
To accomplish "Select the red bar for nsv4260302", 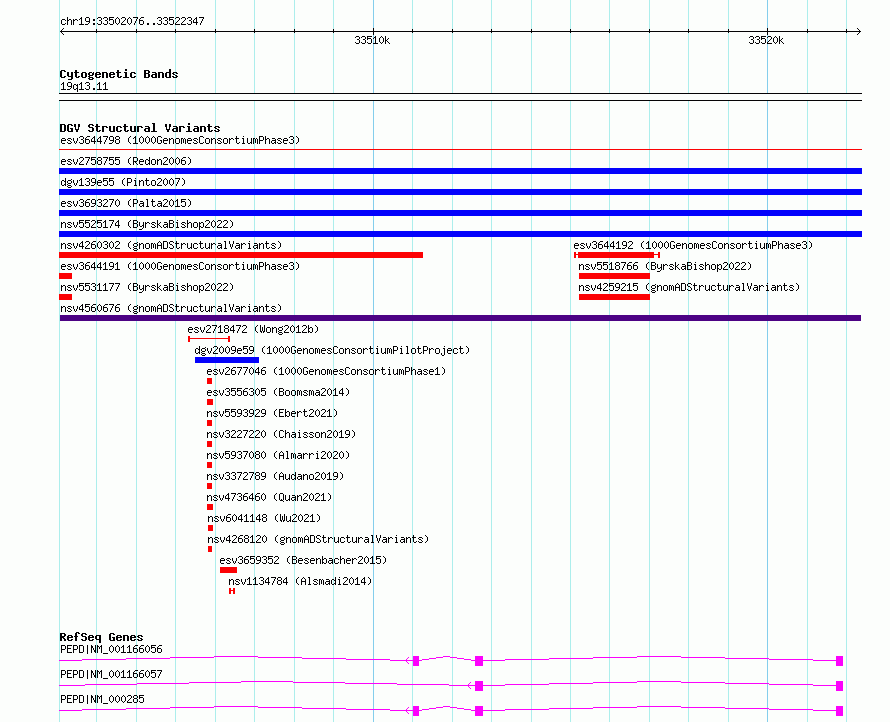I will [241, 255].
